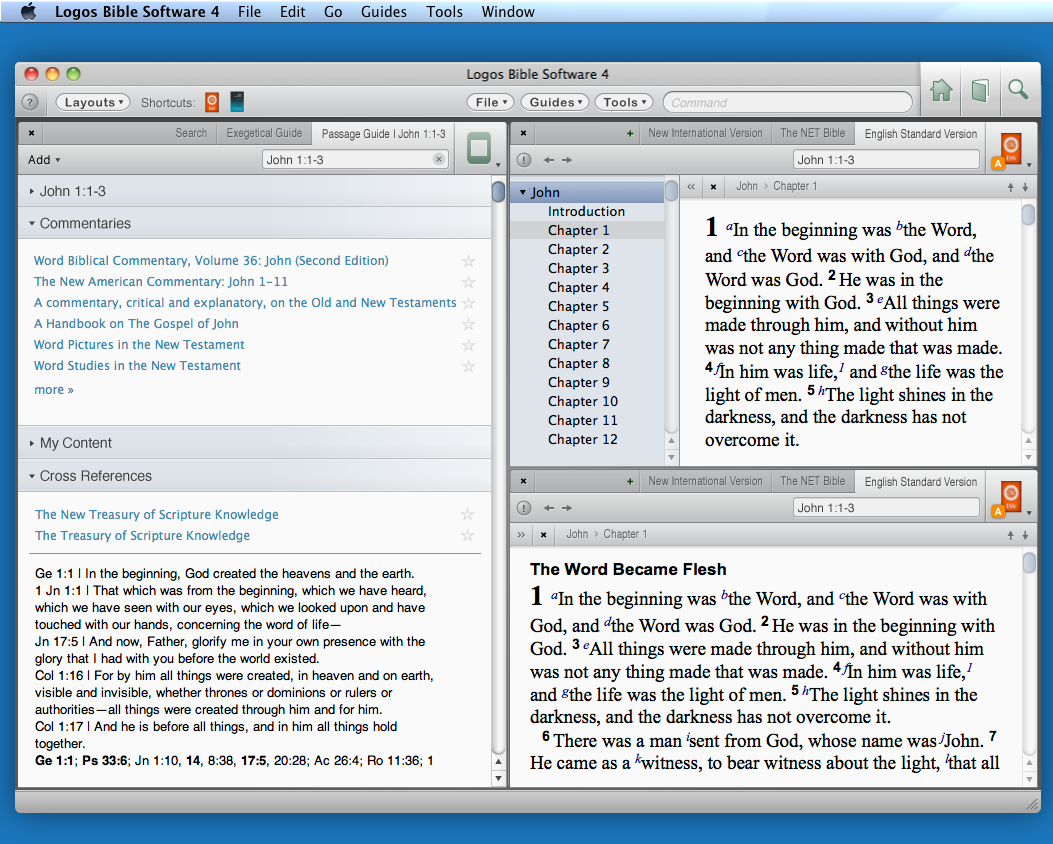
Task: Go forward in lower ESV panel history
Action: pyautogui.click(x=567, y=508)
